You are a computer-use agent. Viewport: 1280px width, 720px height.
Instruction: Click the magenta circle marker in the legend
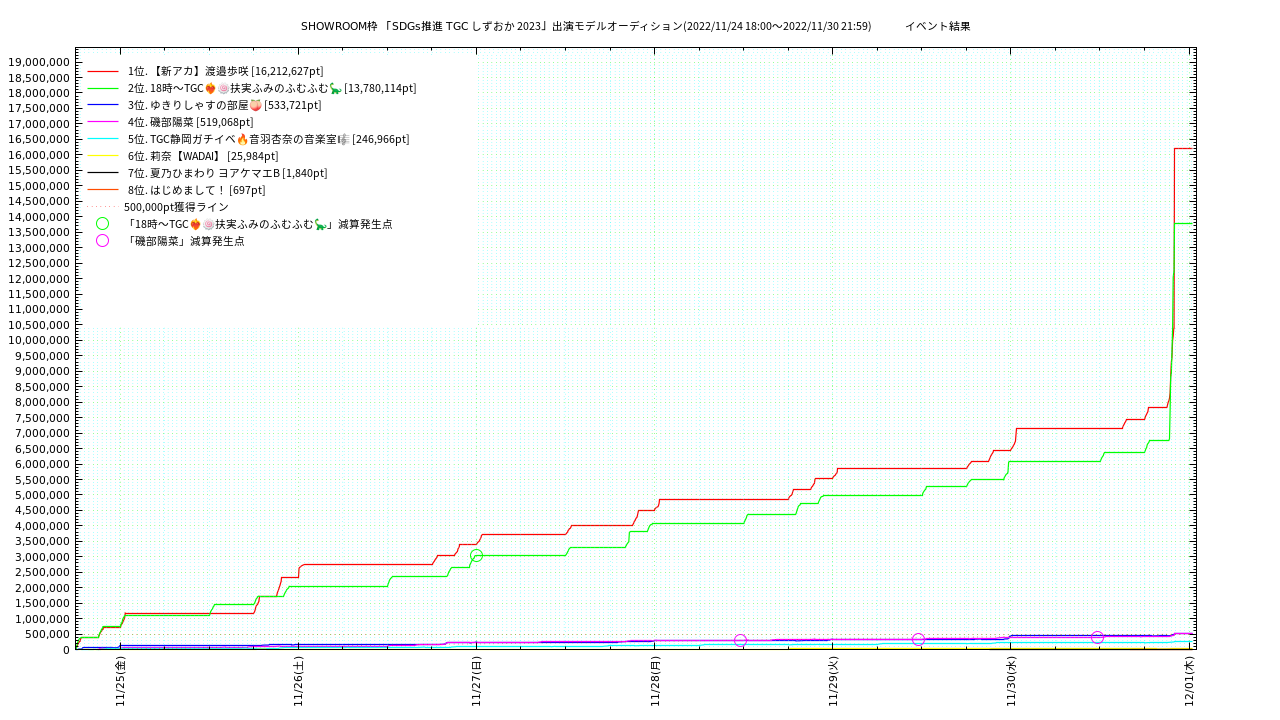coord(102,241)
